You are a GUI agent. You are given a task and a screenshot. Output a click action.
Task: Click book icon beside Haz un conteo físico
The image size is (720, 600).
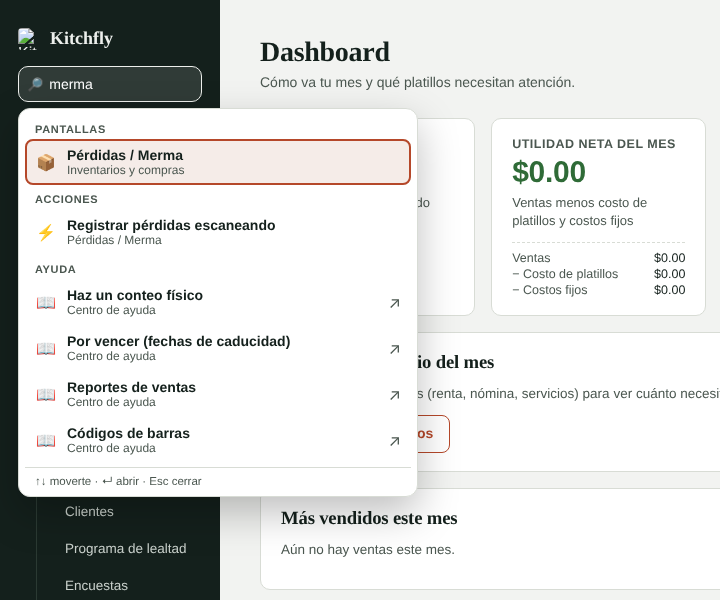point(46,303)
